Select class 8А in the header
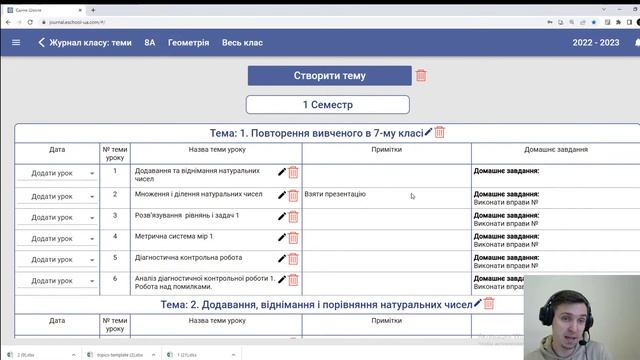The height and width of the screenshot is (360, 640). tap(149, 42)
